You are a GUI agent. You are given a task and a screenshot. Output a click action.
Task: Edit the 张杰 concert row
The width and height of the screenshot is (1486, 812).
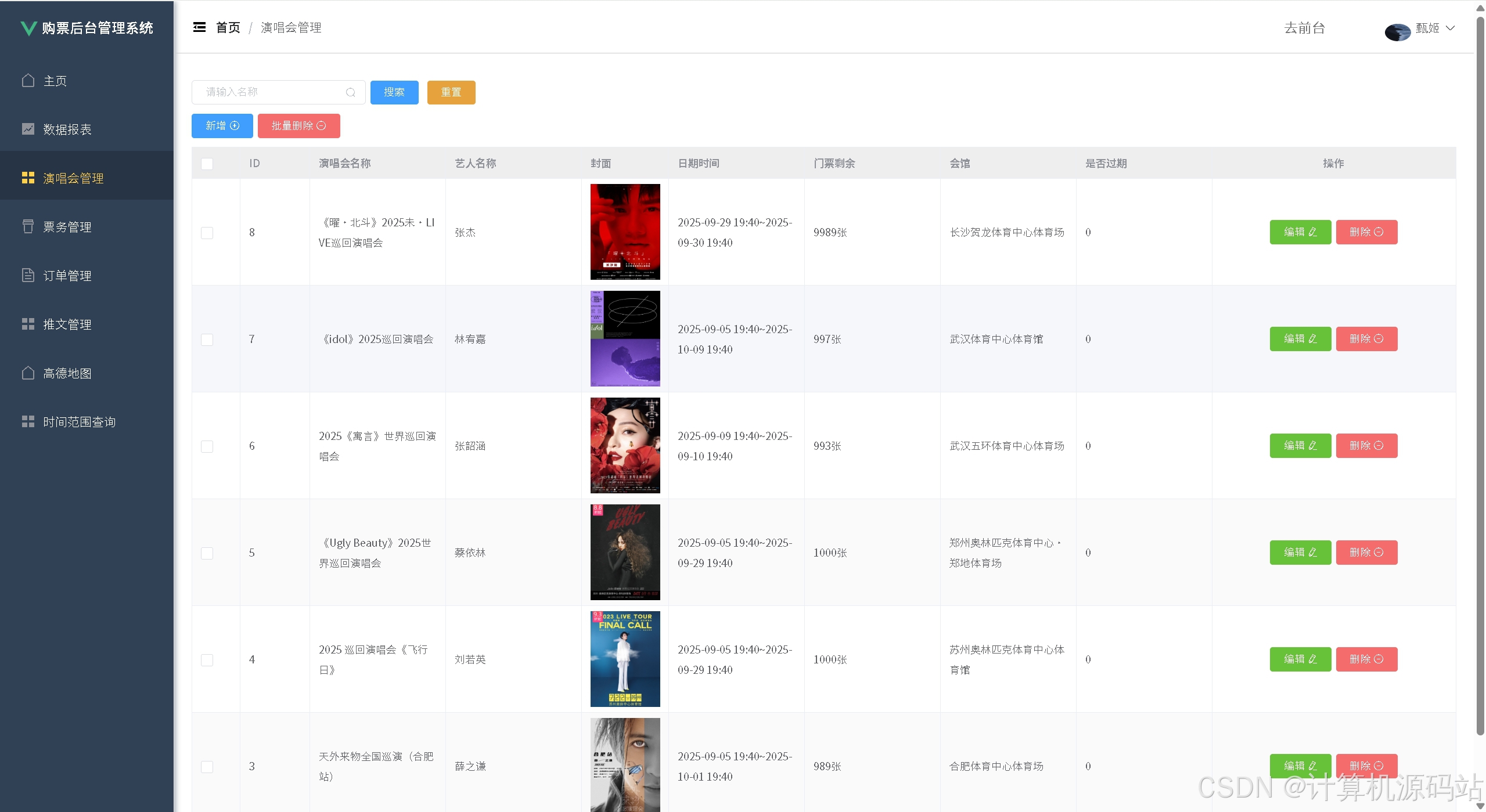pyautogui.click(x=1300, y=232)
